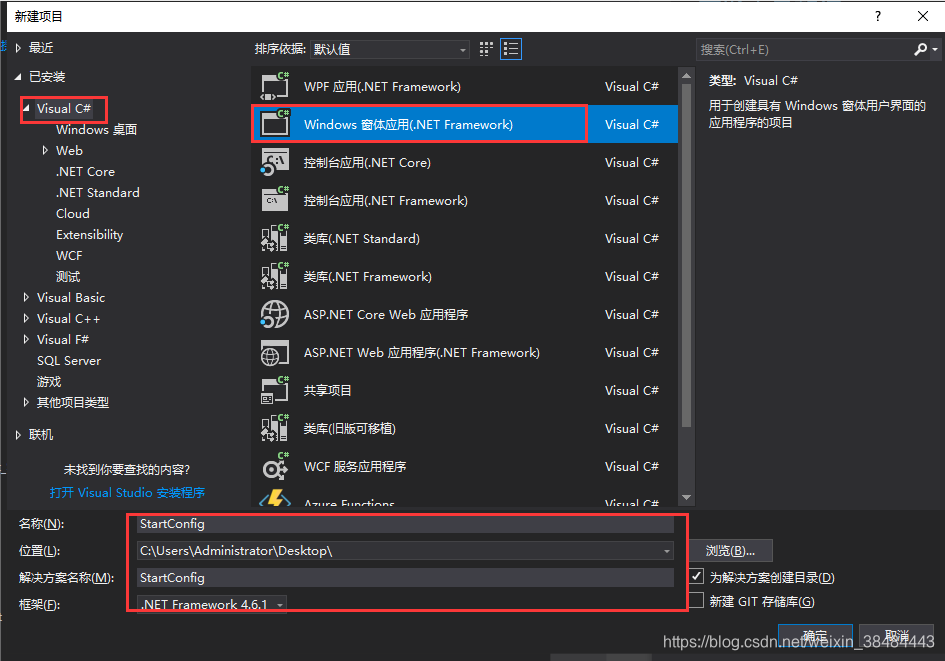945x661 pixels.
Task: Click the class library (.NET Standard) icon
Action: click(275, 238)
